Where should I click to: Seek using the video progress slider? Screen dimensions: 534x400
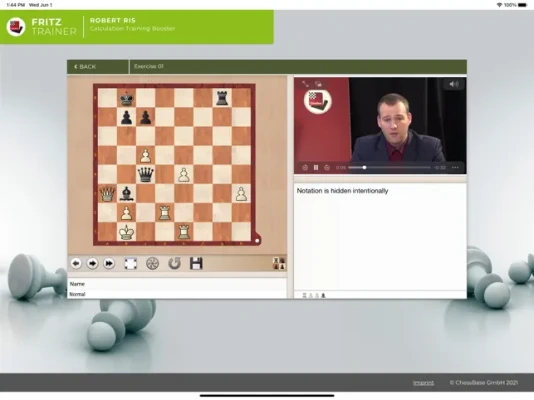click(x=389, y=167)
